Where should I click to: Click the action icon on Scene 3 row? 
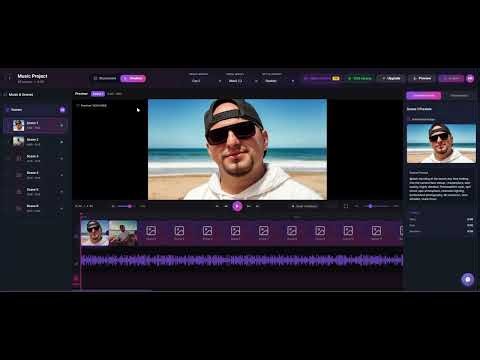(x=61, y=158)
